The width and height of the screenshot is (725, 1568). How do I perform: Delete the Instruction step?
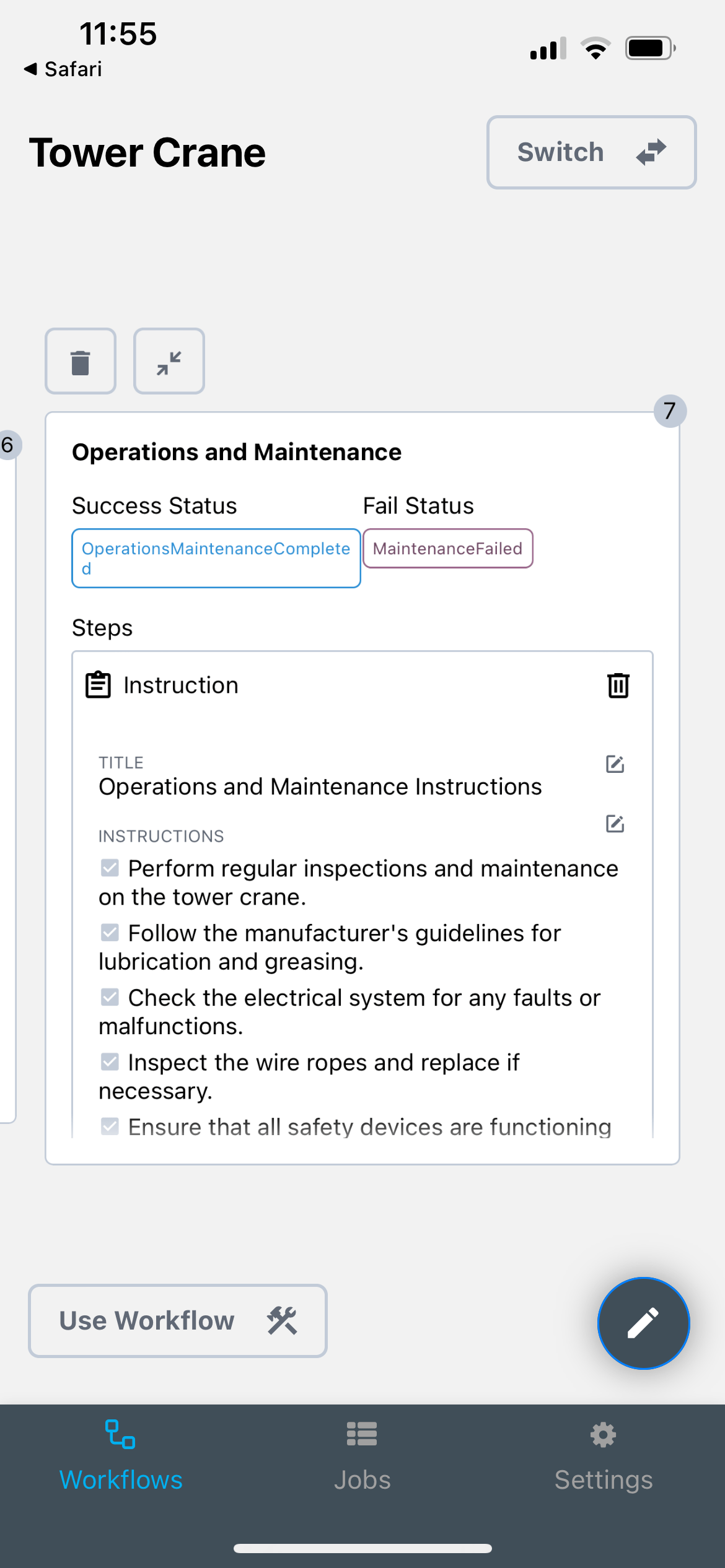(x=618, y=685)
